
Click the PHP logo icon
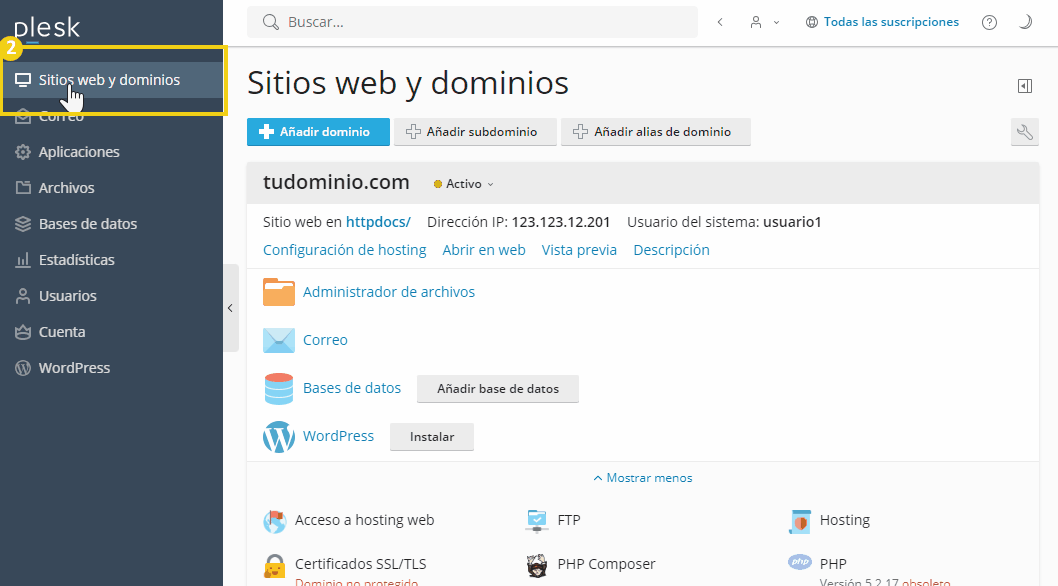click(800, 562)
